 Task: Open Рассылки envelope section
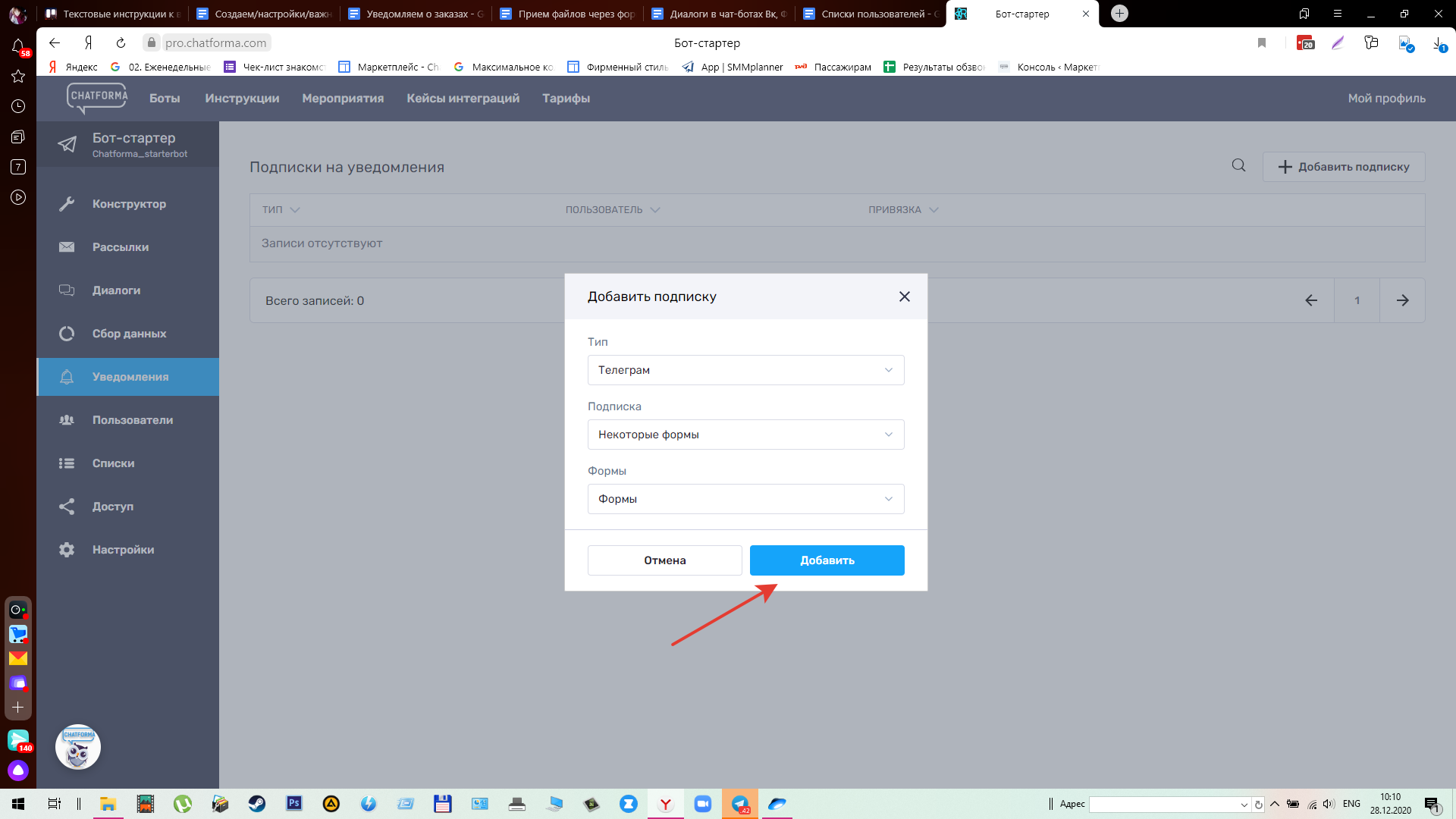coord(120,247)
